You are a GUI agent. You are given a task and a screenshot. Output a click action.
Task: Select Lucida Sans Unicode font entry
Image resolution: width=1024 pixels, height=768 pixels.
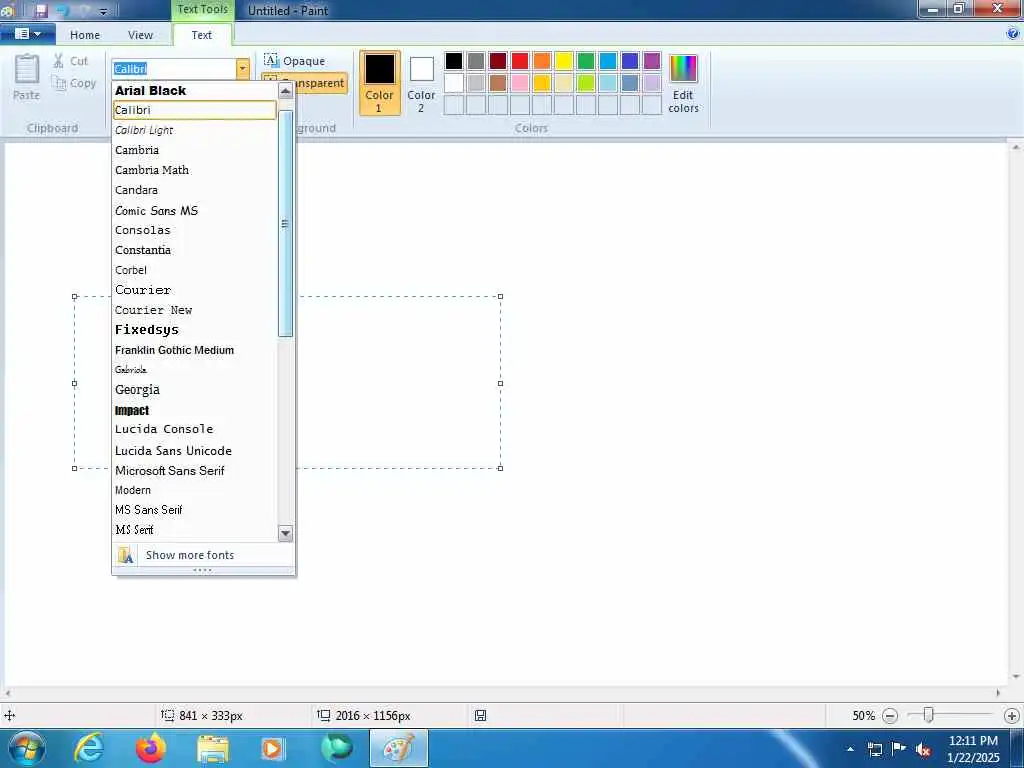[x=195, y=451]
